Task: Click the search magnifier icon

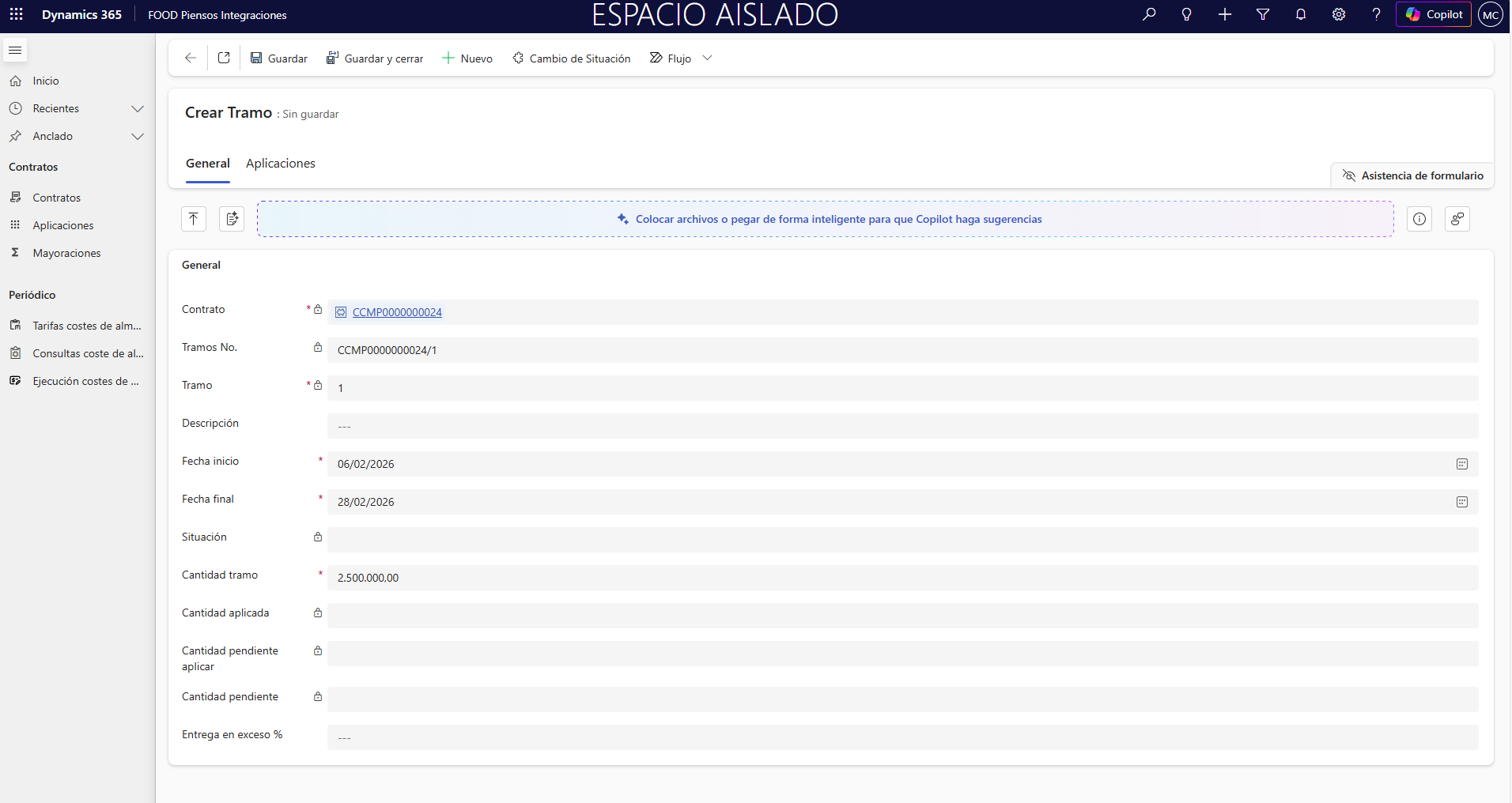Action: coord(1149,14)
